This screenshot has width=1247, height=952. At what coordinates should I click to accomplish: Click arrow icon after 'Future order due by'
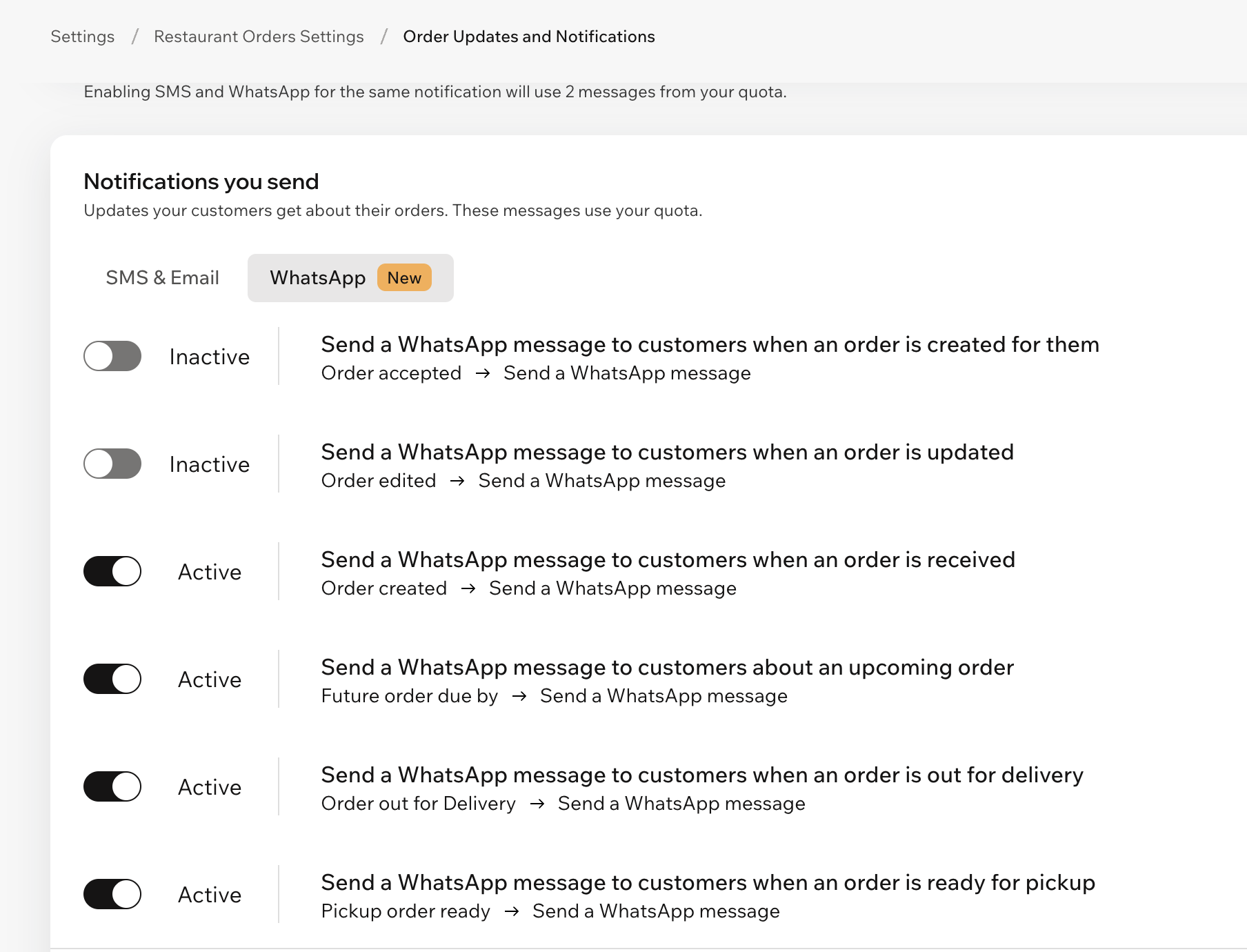(519, 696)
